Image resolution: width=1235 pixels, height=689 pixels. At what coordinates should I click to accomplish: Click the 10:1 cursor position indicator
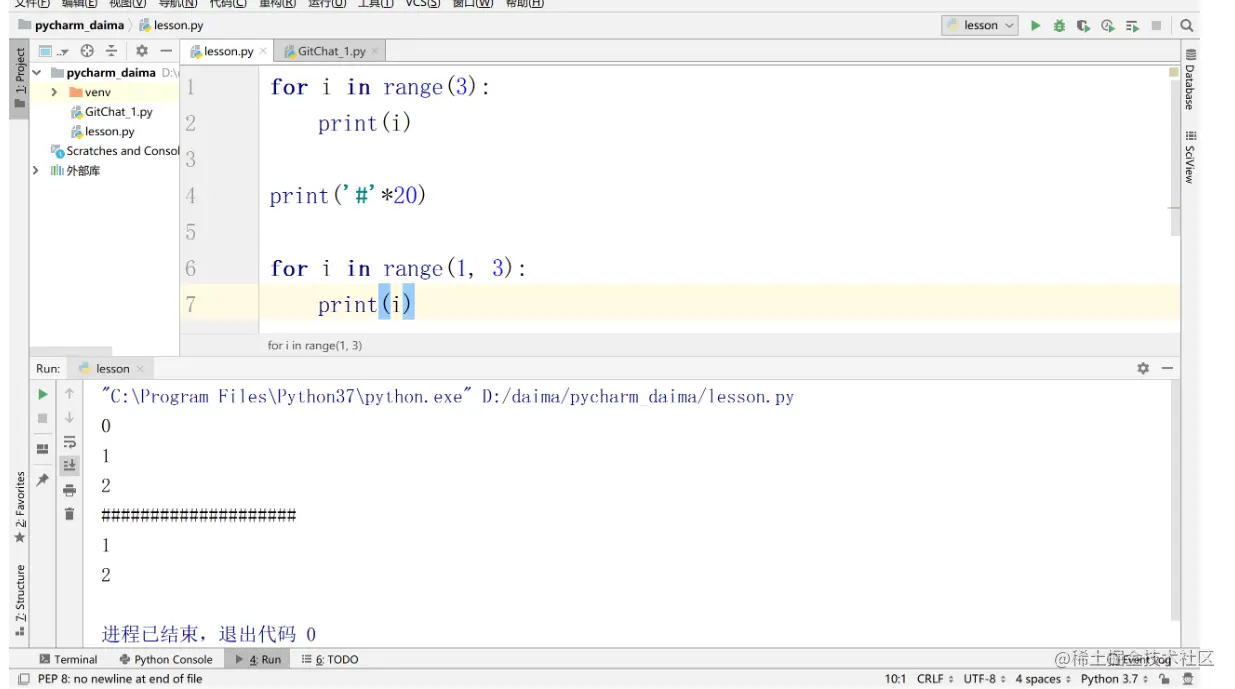(x=895, y=679)
